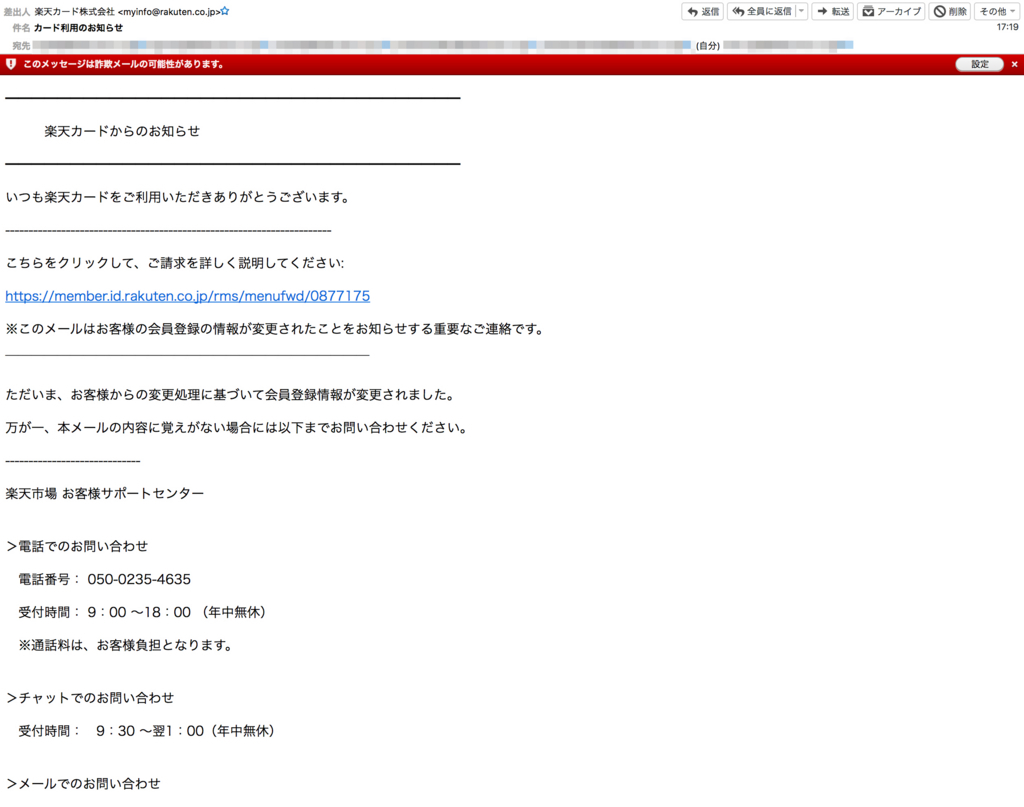Click the >チャットでのお問い合わせ heading
The image size is (1024, 807).
90,698
